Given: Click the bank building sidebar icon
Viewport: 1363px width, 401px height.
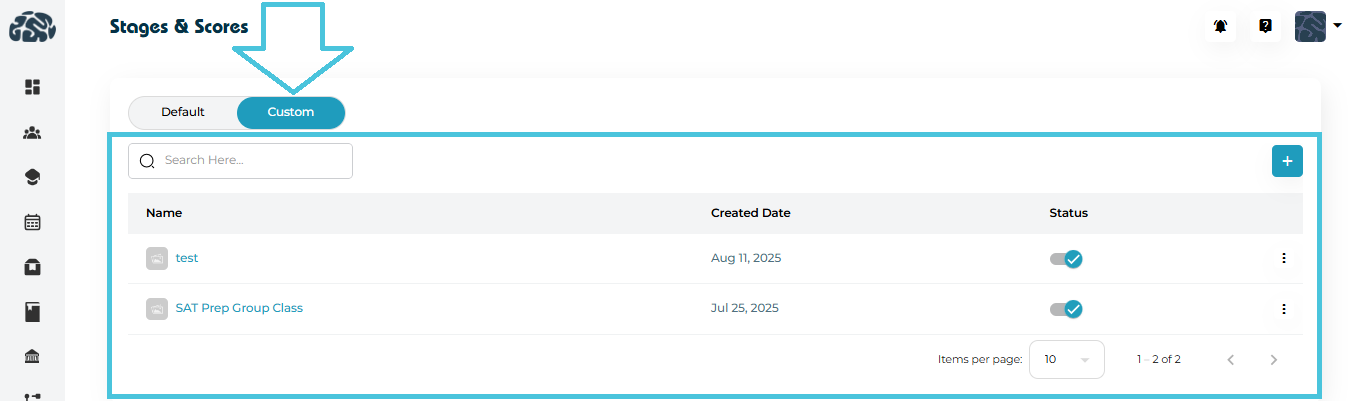Looking at the screenshot, I should (32, 357).
